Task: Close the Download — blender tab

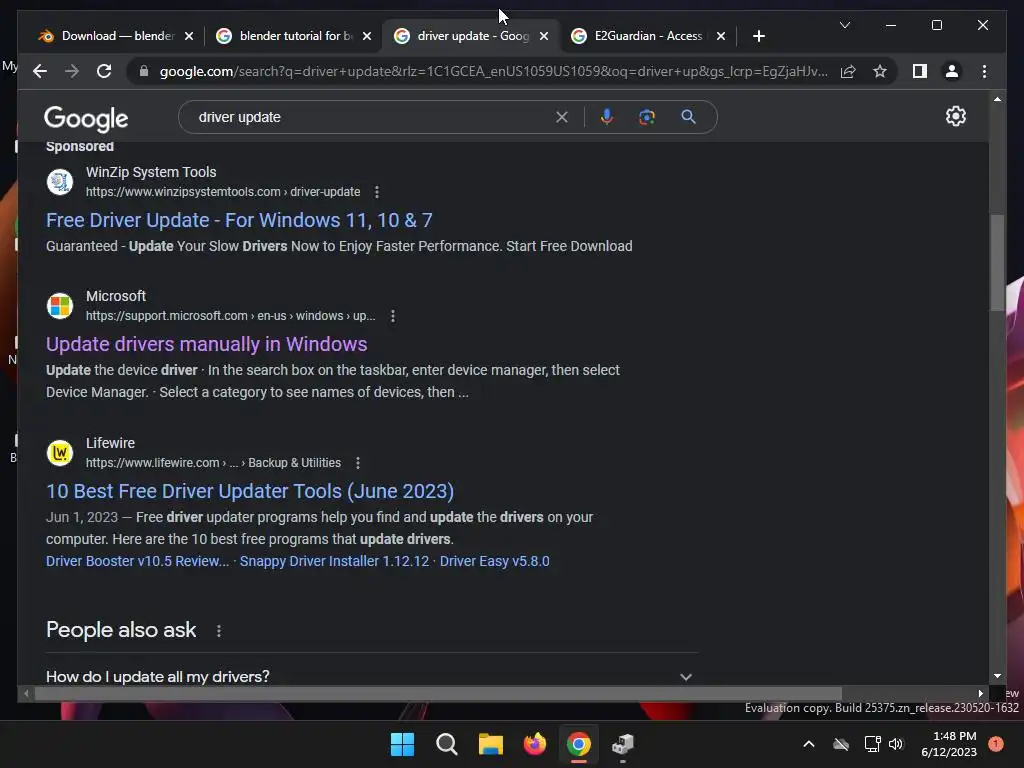Action: click(189, 36)
